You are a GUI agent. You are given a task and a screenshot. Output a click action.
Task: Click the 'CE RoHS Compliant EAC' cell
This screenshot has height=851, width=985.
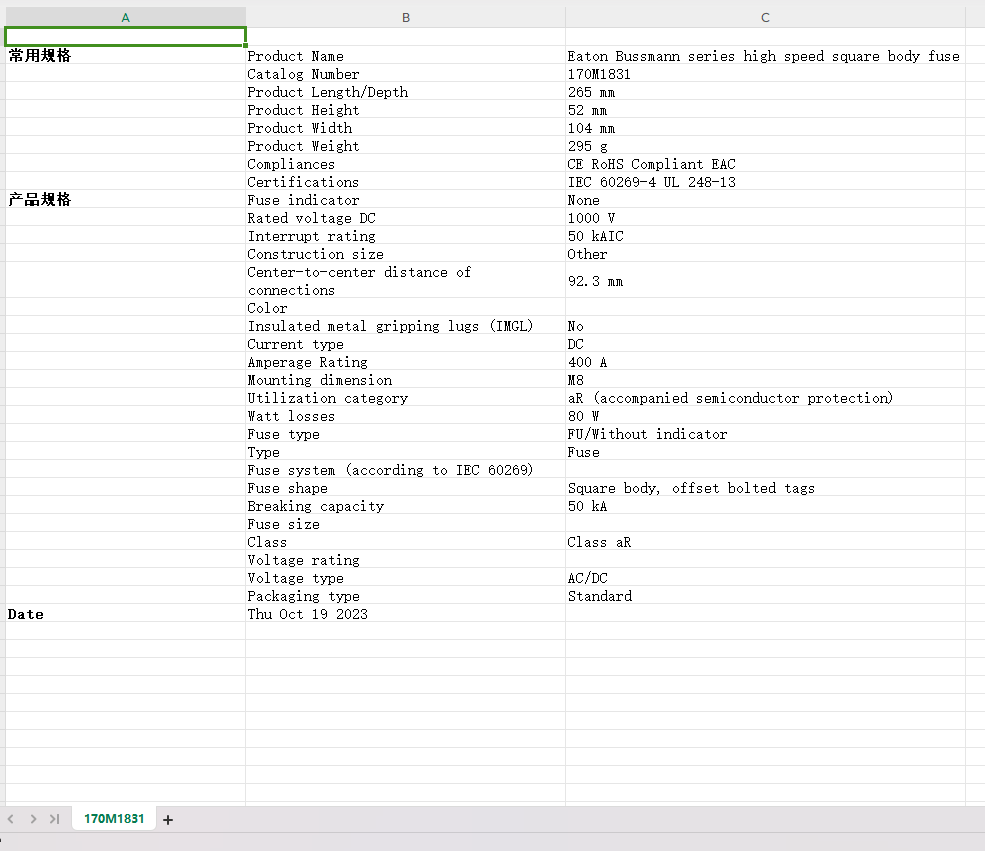765,164
